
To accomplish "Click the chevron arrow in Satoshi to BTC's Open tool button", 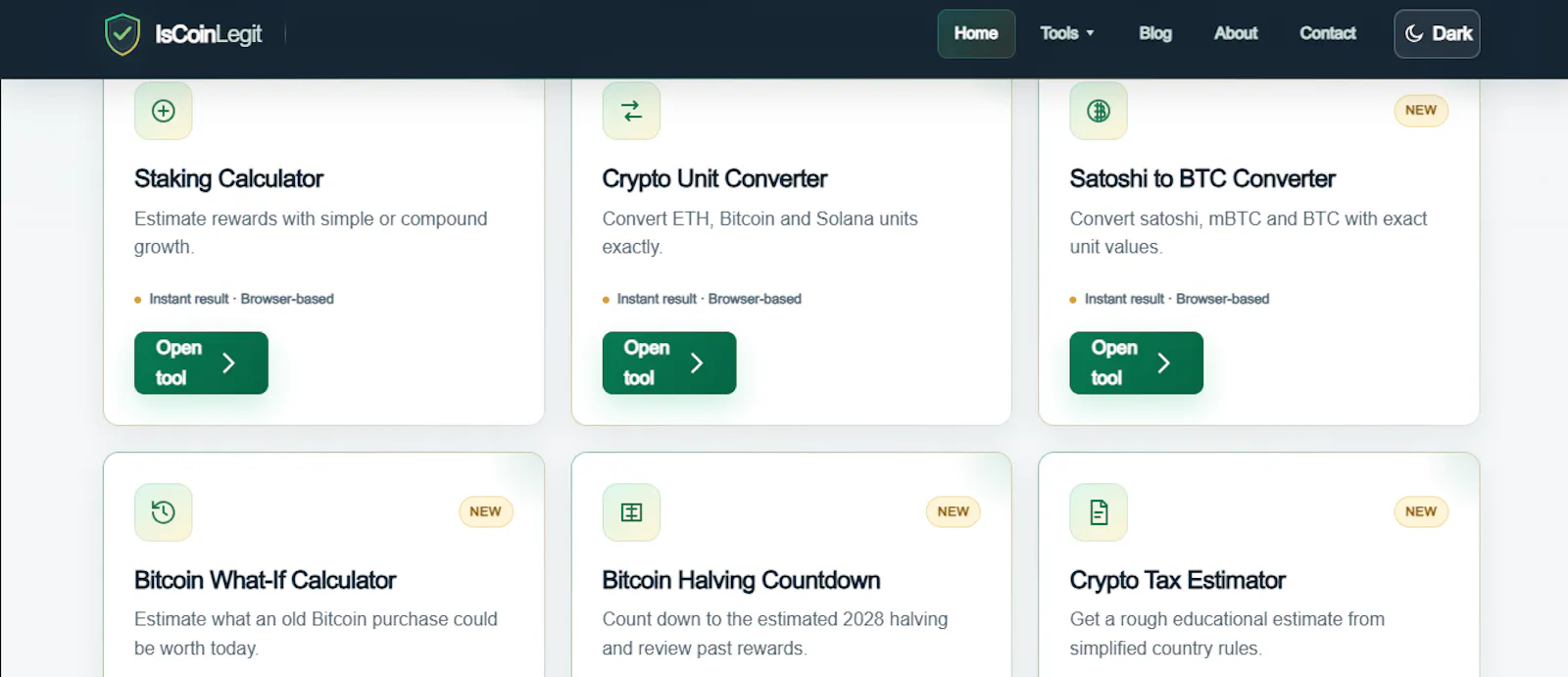I will pos(1163,363).
